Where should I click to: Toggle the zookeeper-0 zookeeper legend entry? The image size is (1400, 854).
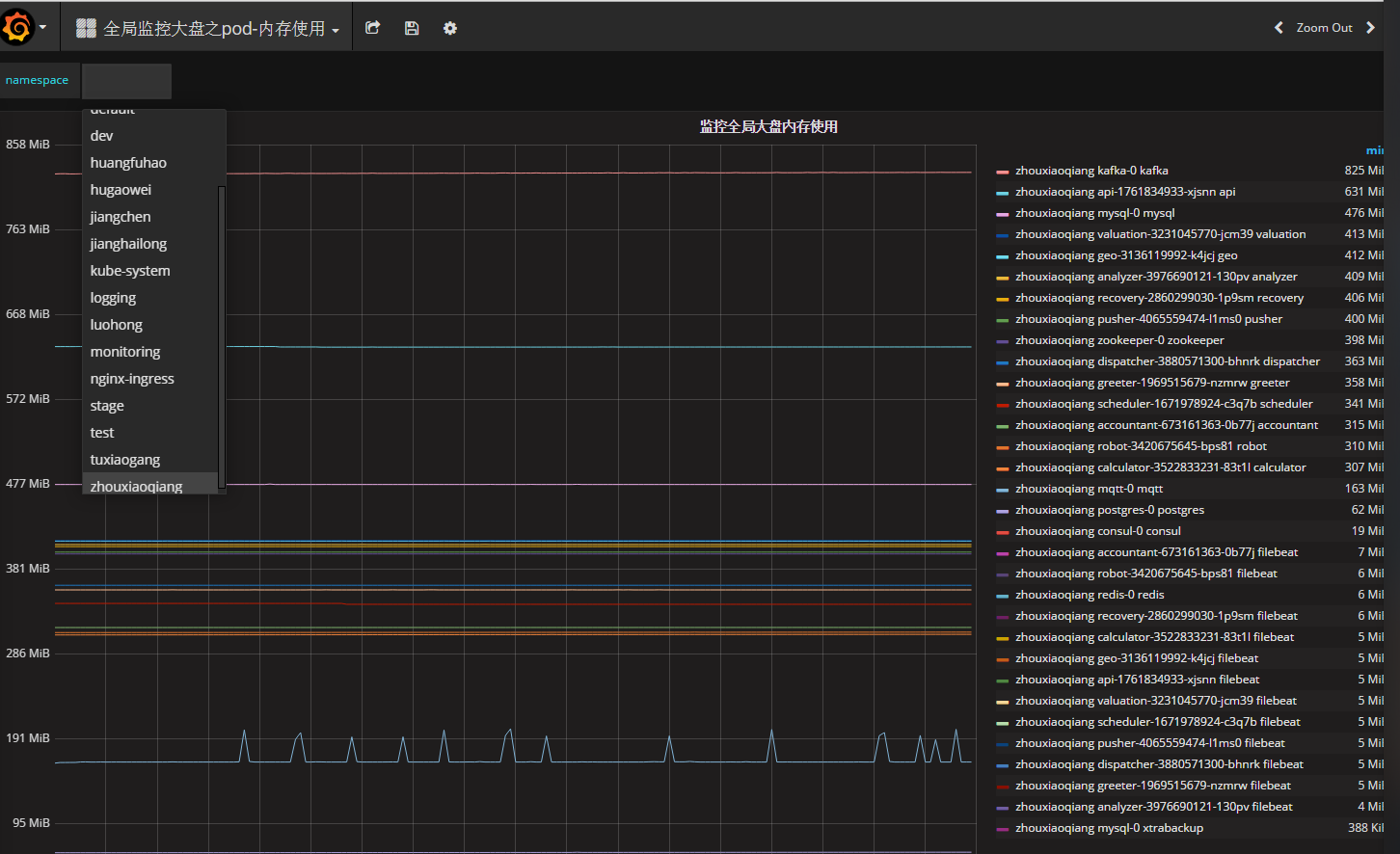[x=1119, y=339]
